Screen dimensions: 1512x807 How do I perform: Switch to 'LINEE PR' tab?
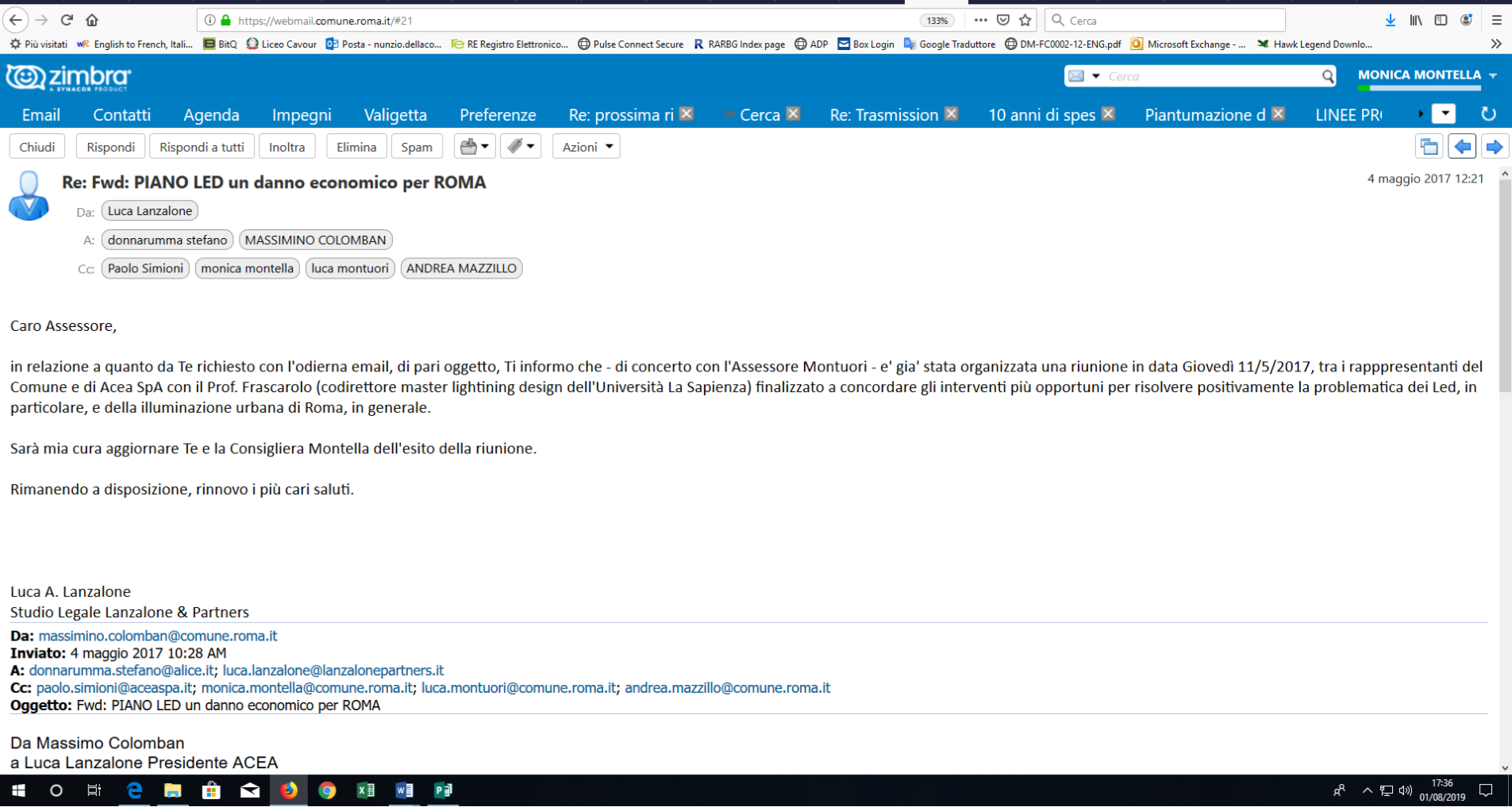[x=1348, y=115]
